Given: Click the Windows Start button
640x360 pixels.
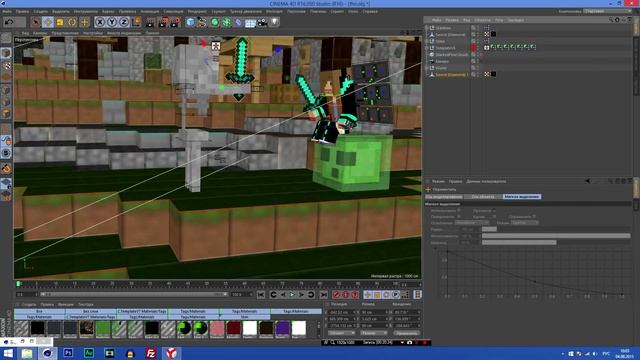Looking at the screenshot, I should [8, 353].
